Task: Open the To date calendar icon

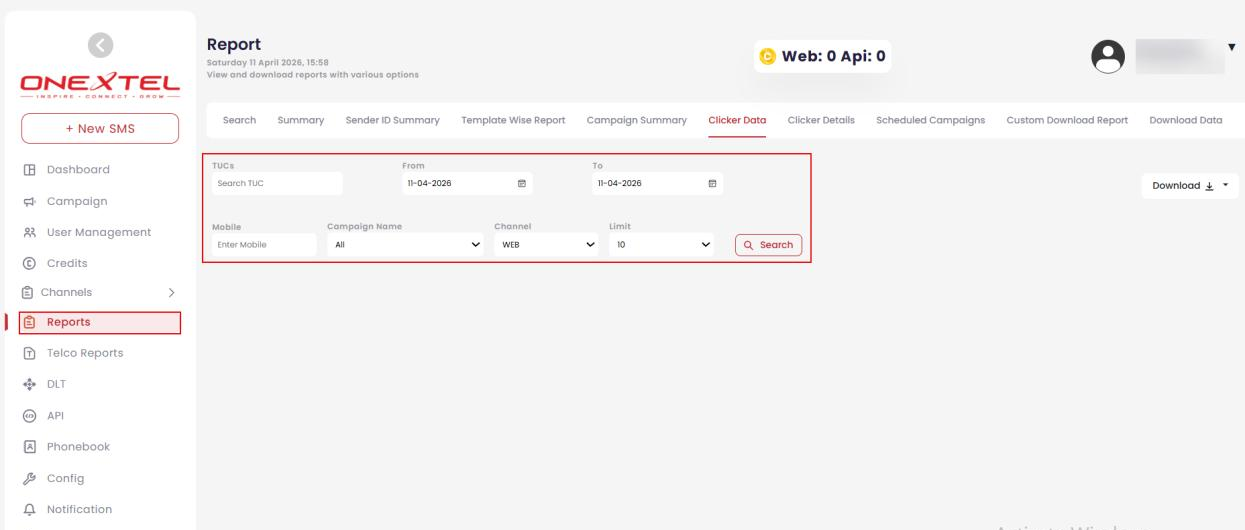Action: 711,184
